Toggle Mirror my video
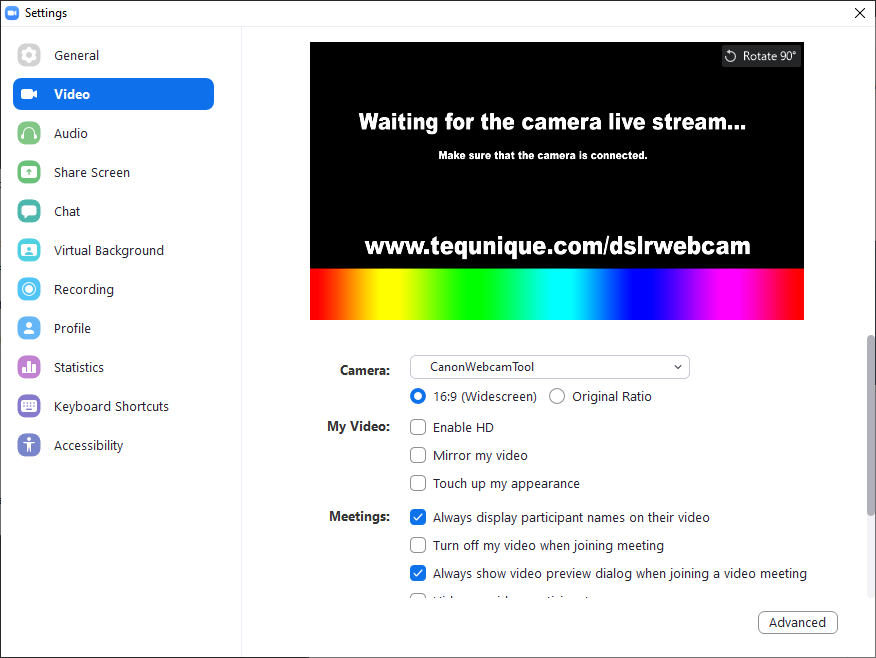 coord(418,455)
